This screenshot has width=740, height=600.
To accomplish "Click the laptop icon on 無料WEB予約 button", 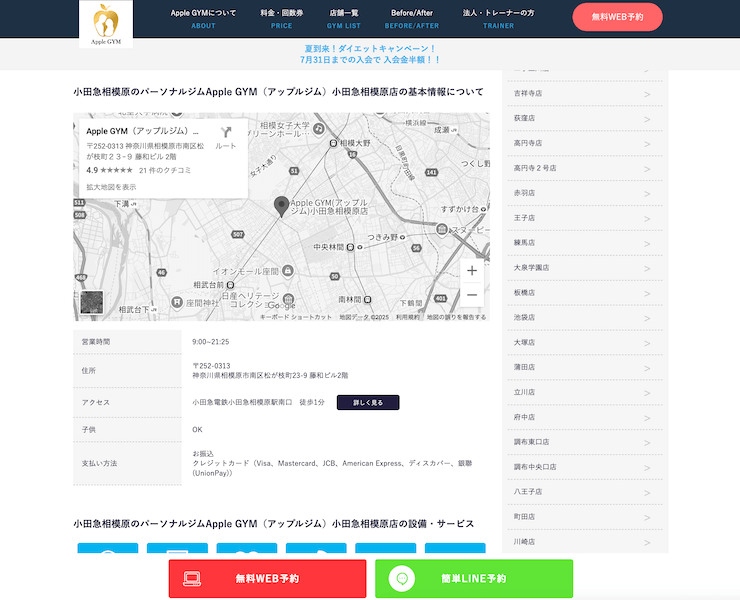I will click(192, 579).
